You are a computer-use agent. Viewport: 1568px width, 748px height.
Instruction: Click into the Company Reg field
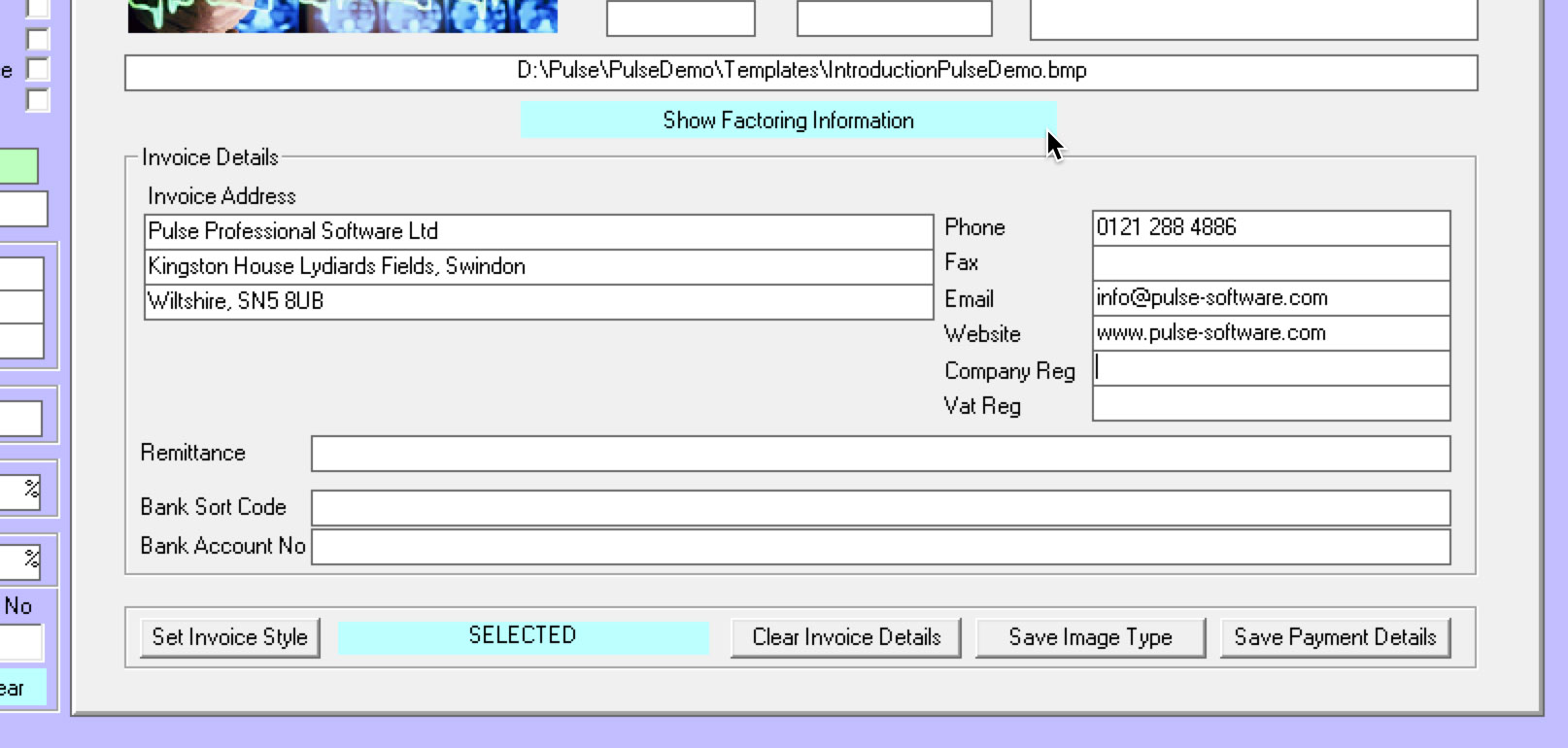coord(1271,368)
